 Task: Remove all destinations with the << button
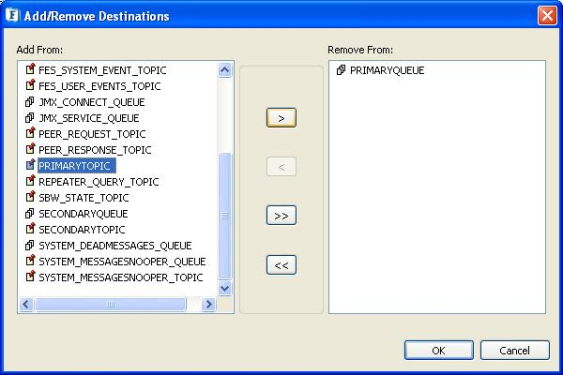point(281,265)
